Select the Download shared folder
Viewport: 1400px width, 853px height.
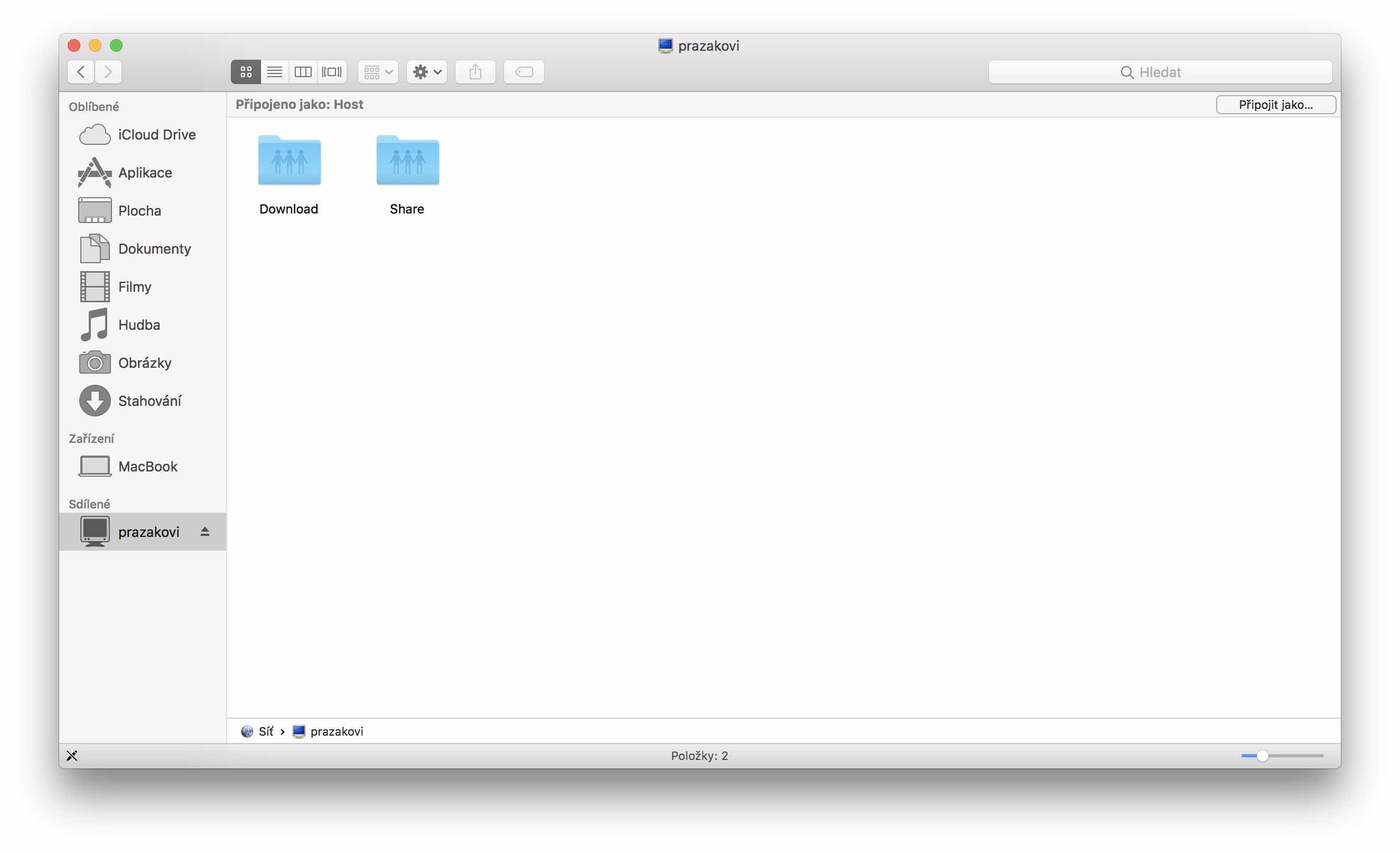tap(289, 162)
